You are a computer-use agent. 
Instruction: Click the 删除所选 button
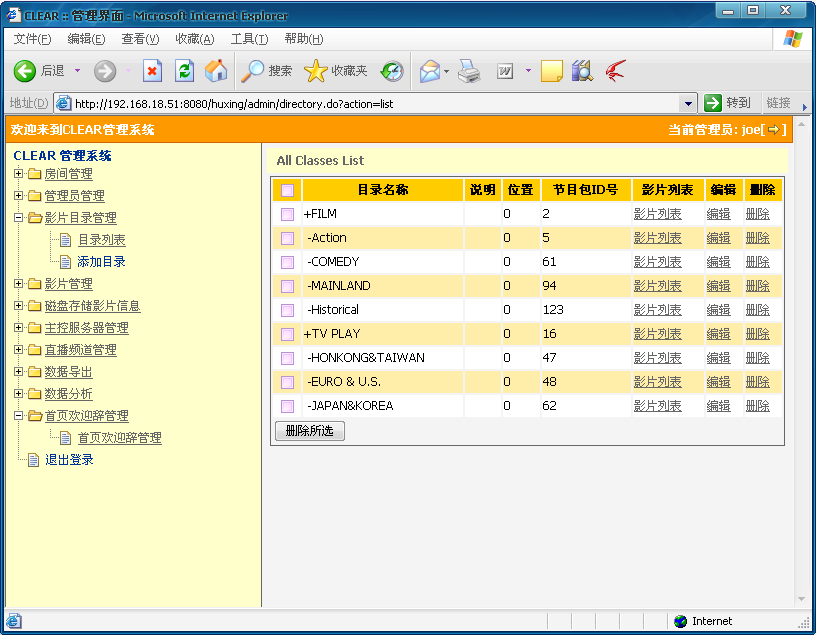pyautogui.click(x=310, y=431)
